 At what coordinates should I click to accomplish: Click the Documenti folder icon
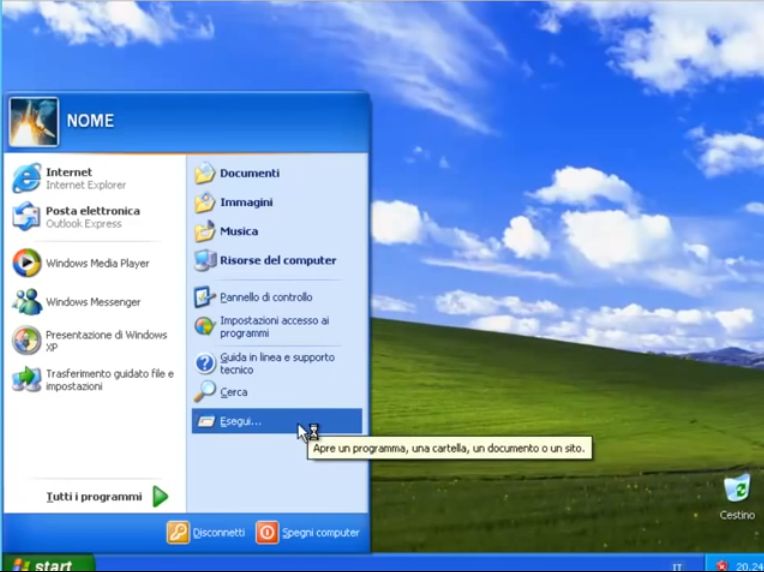pos(205,173)
